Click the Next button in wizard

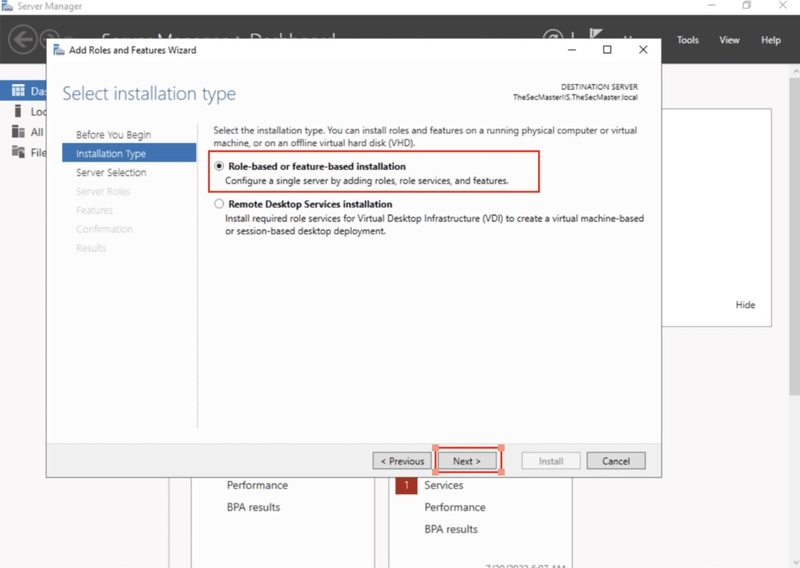(x=467, y=461)
